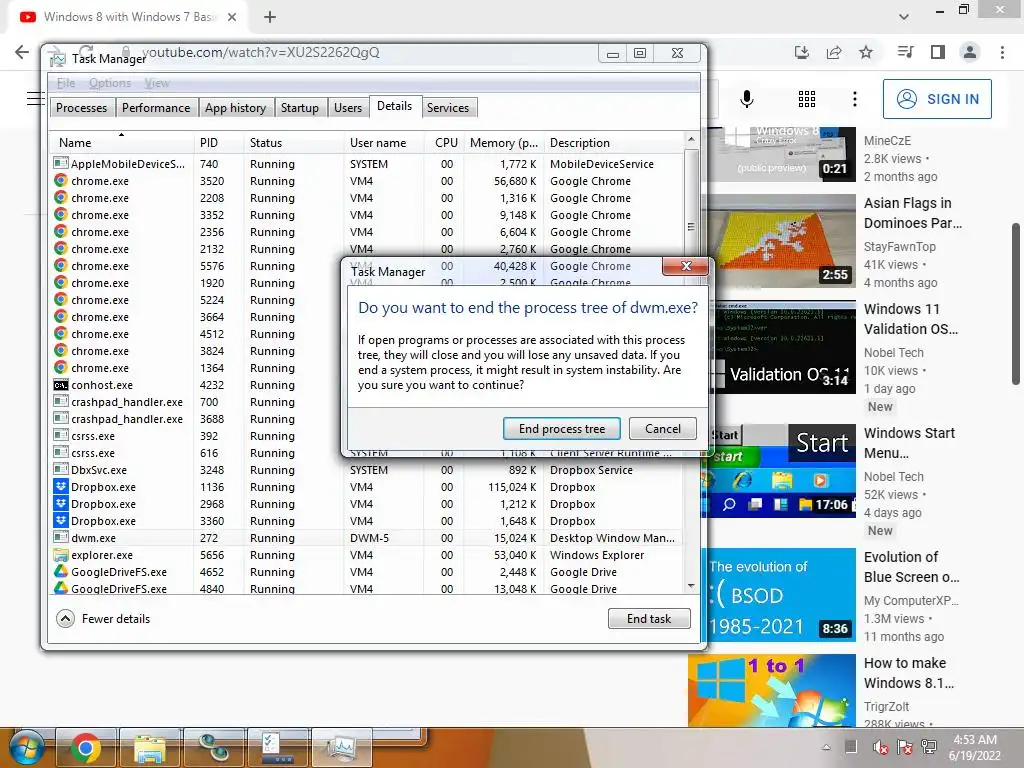Open the tab search dropdown arrow

pyautogui.click(x=904, y=17)
